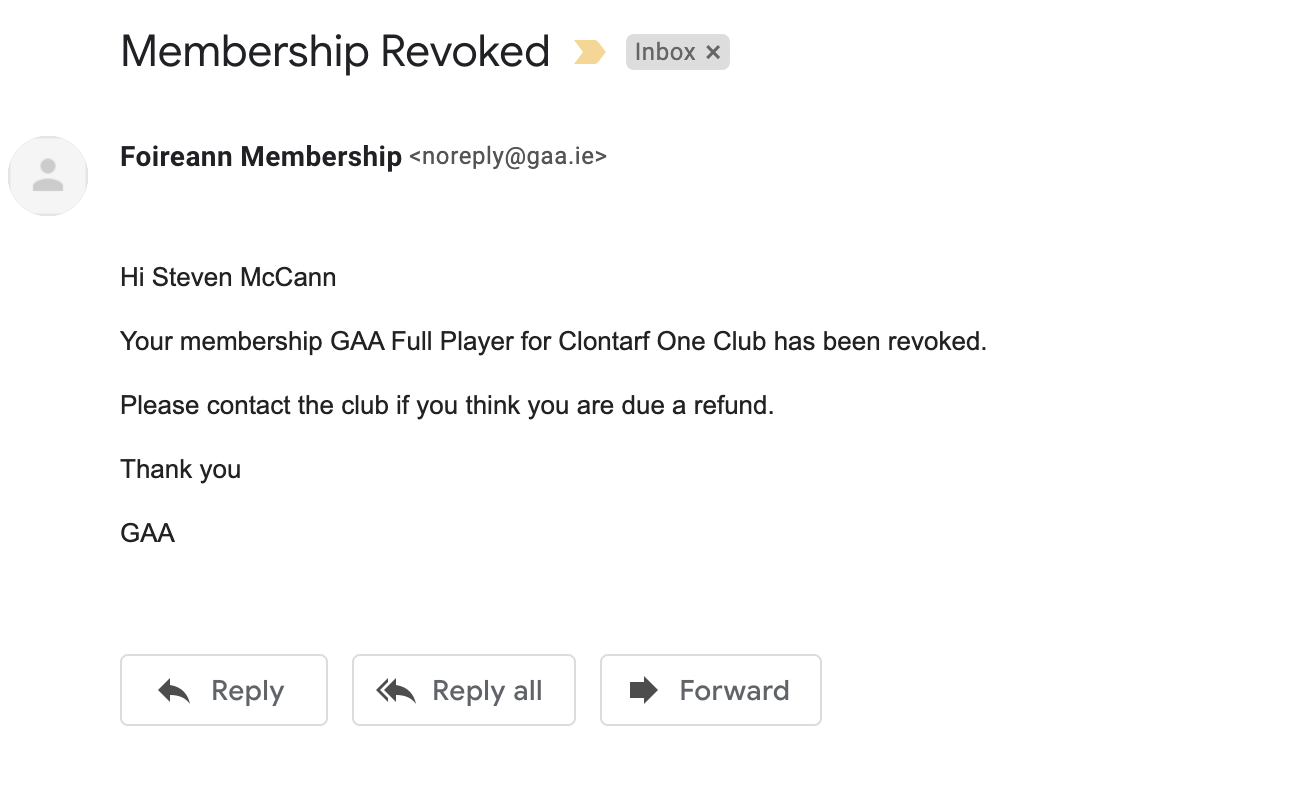Click the Forward button
The image size is (1314, 794).
711,690
